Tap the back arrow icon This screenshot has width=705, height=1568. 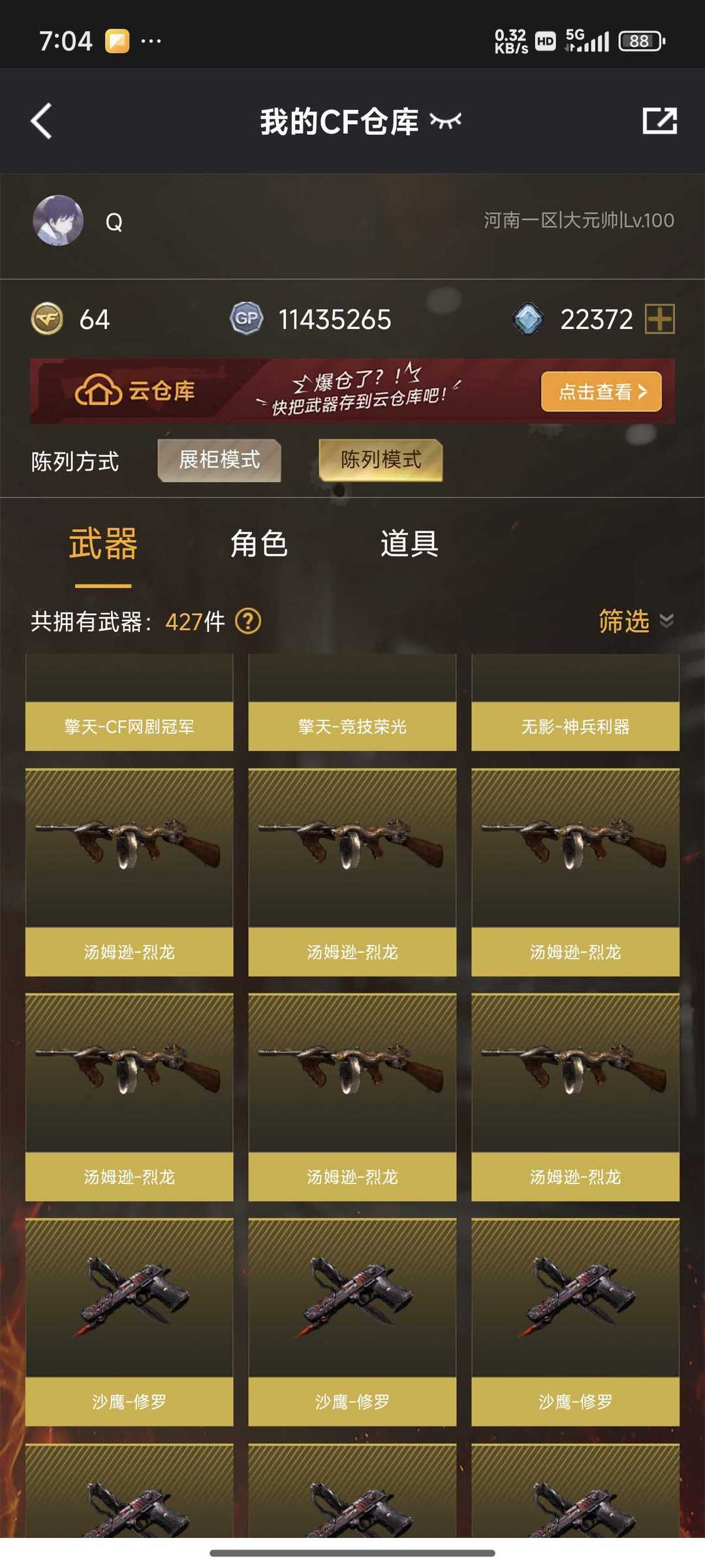tap(41, 121)
